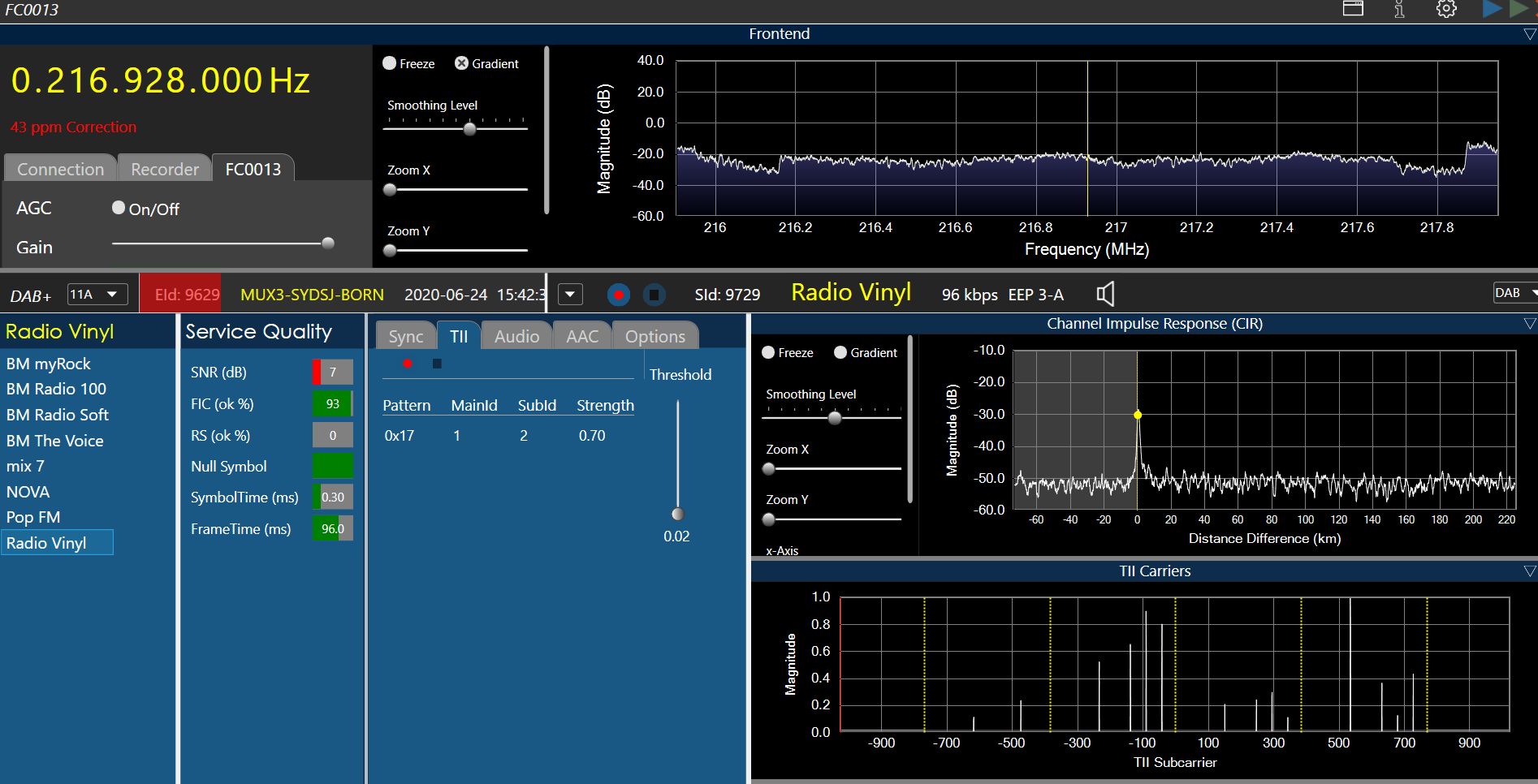This screenshot has height=784, width=1538.
Task: Toggle the AGC On/Off switch
Action: pos(119,208)
